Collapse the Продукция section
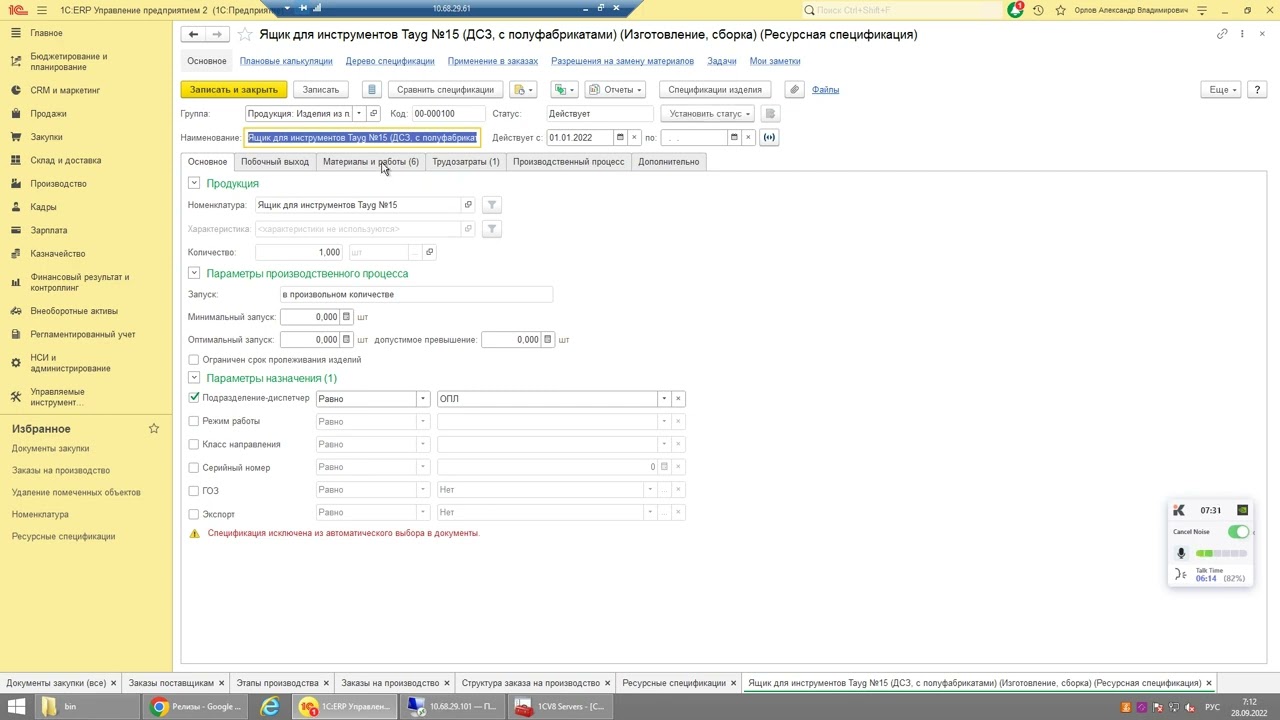Image resolution: width=1280 pixels, height=720 pixels. (x=194, y=184)
